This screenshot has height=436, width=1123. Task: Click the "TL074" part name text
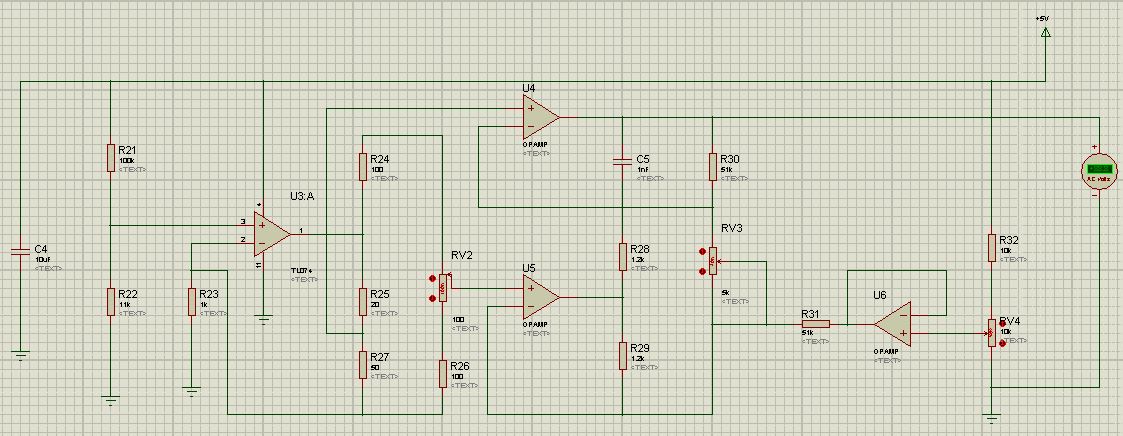[302, 270]
